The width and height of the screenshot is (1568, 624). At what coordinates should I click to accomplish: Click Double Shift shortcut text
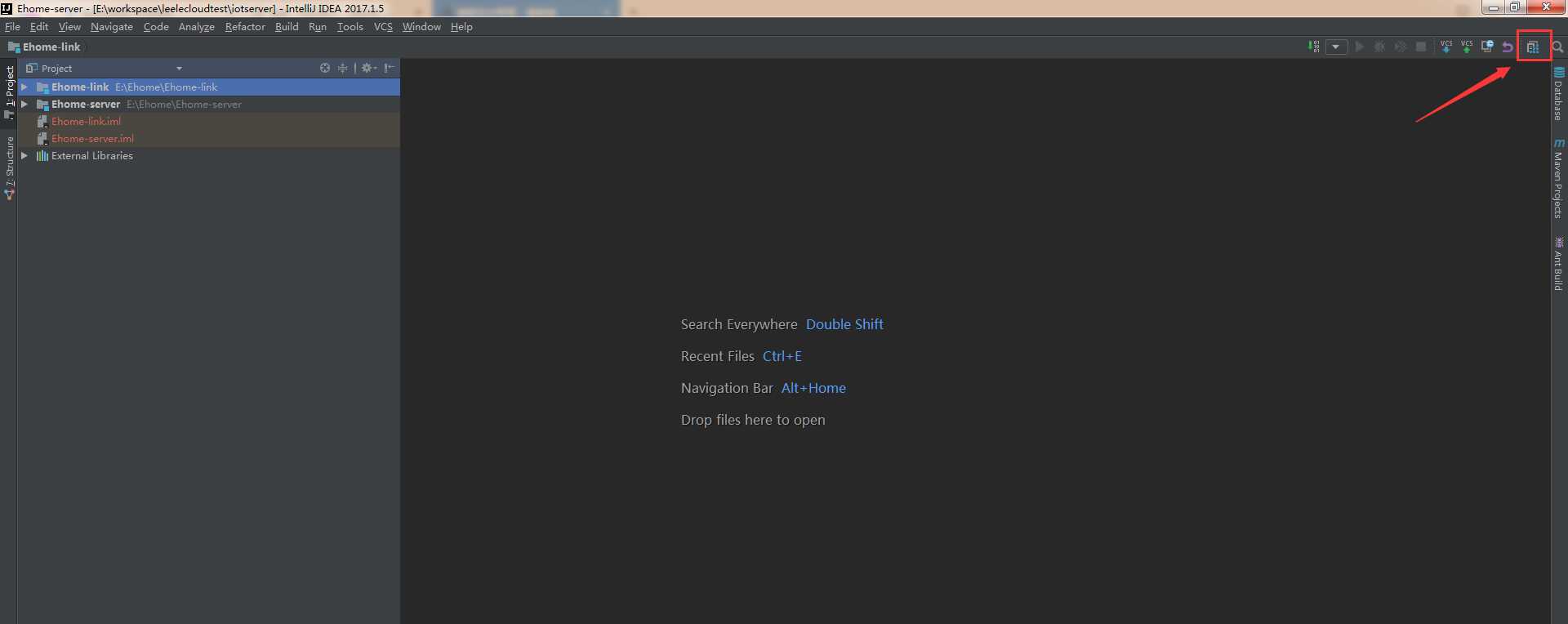844,324
